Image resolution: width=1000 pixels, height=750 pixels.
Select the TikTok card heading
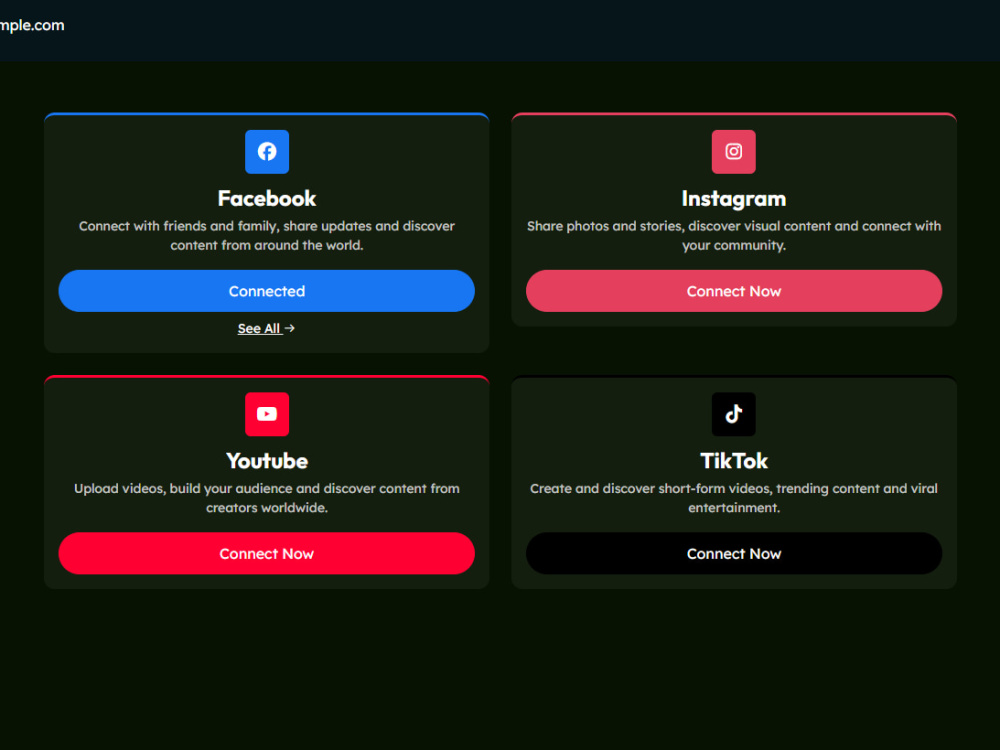click(733, 460)
